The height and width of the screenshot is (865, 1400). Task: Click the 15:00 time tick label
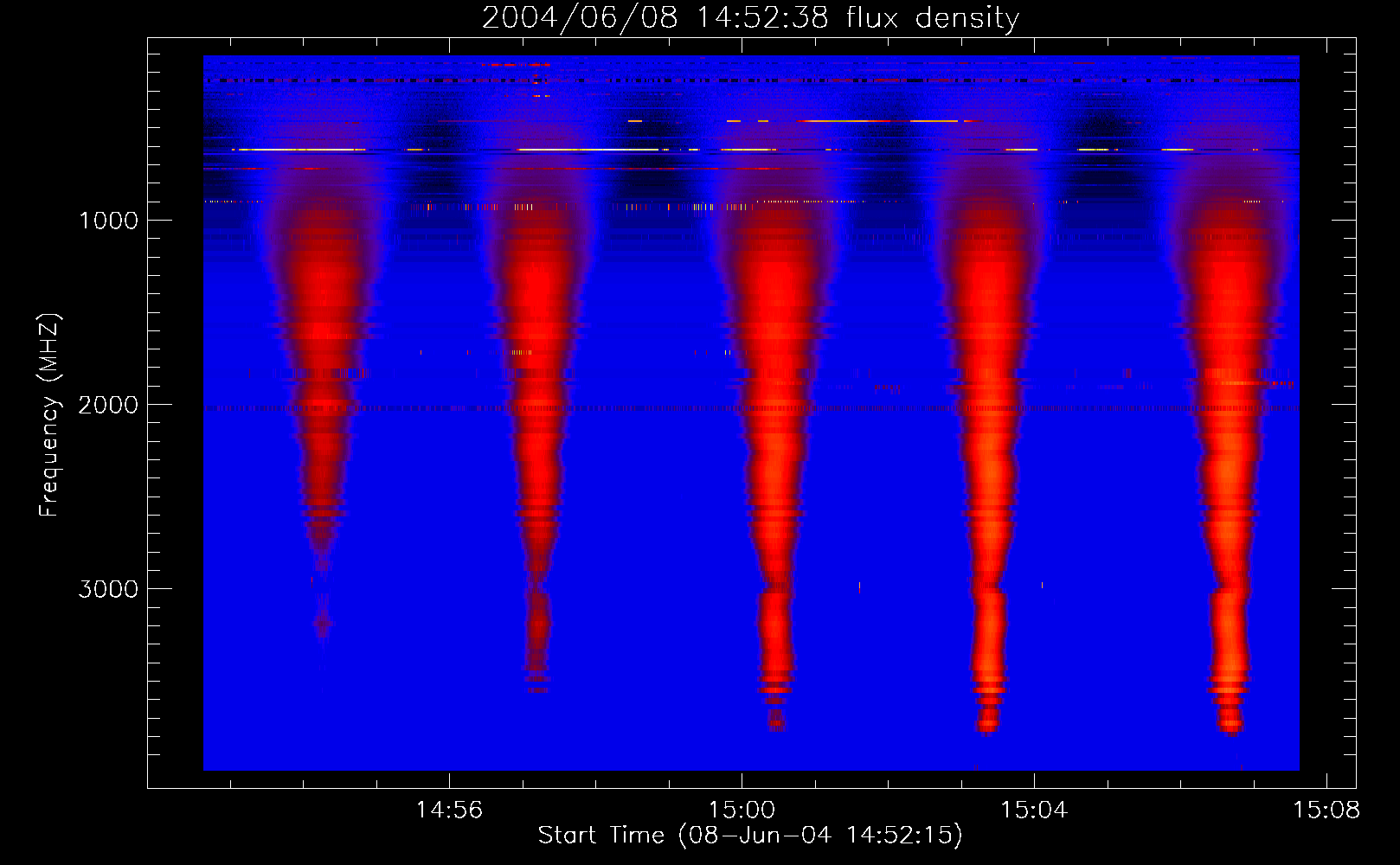tap(742, 811)
